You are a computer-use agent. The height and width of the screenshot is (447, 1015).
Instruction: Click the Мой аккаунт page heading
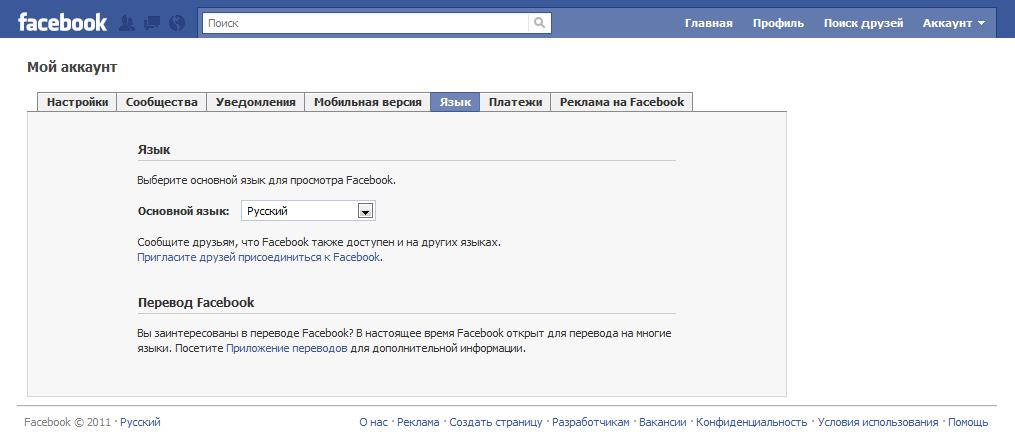coord(72,67)
